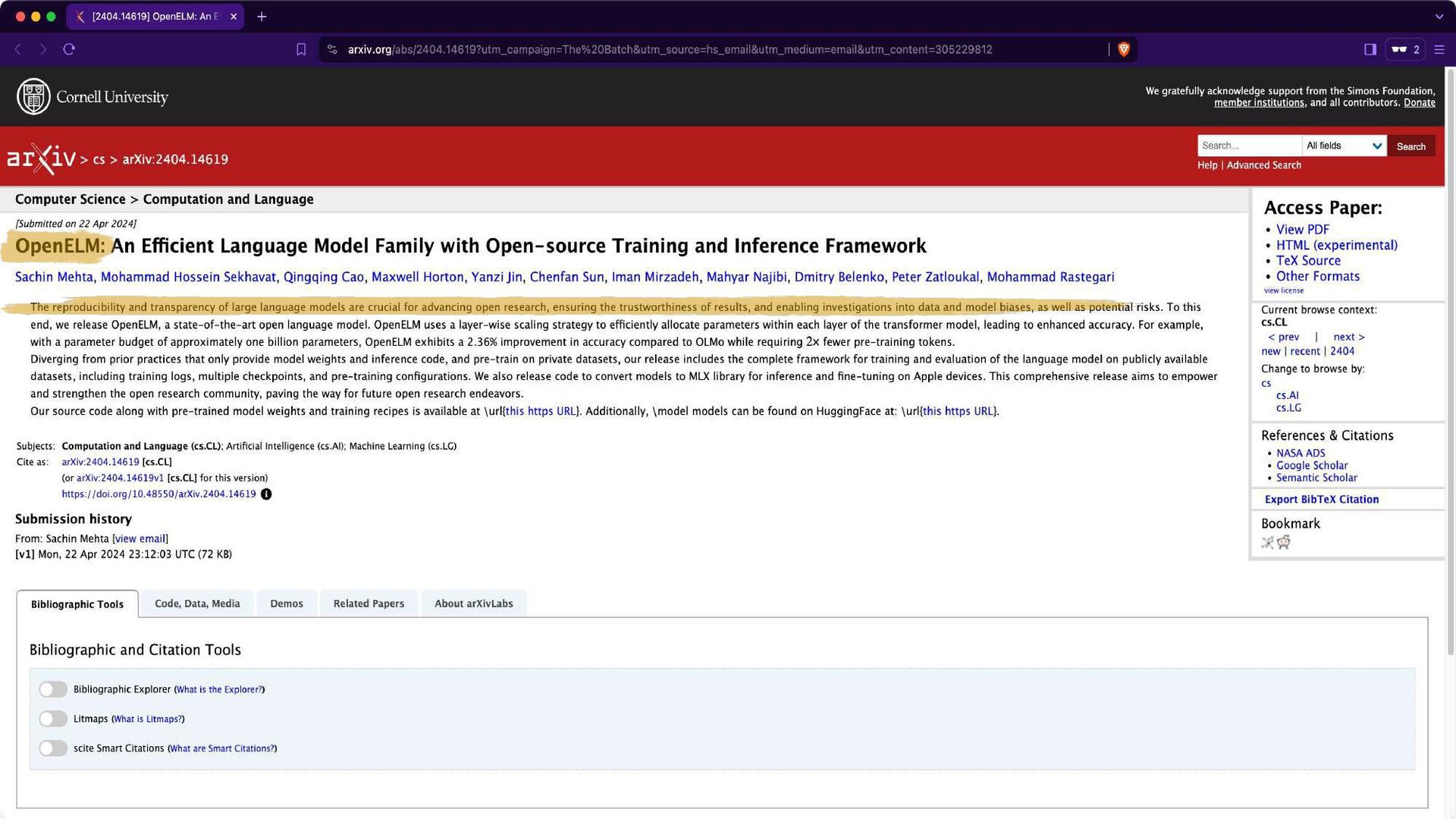Screen dimensions: 1456x819
Task: Browse by cs.LG category
Action: (1288, 408)
